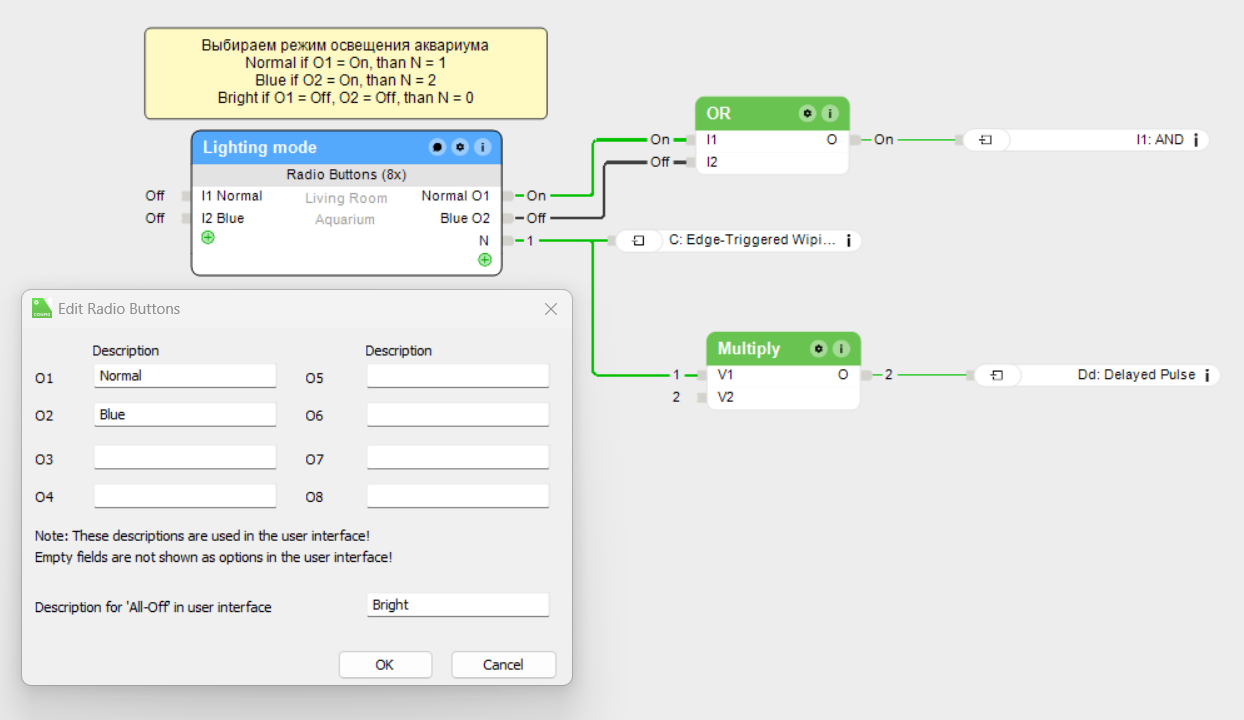The image size is (1244, 720).
Task: Click the Blue O2 output label
Action: point(465,218)
